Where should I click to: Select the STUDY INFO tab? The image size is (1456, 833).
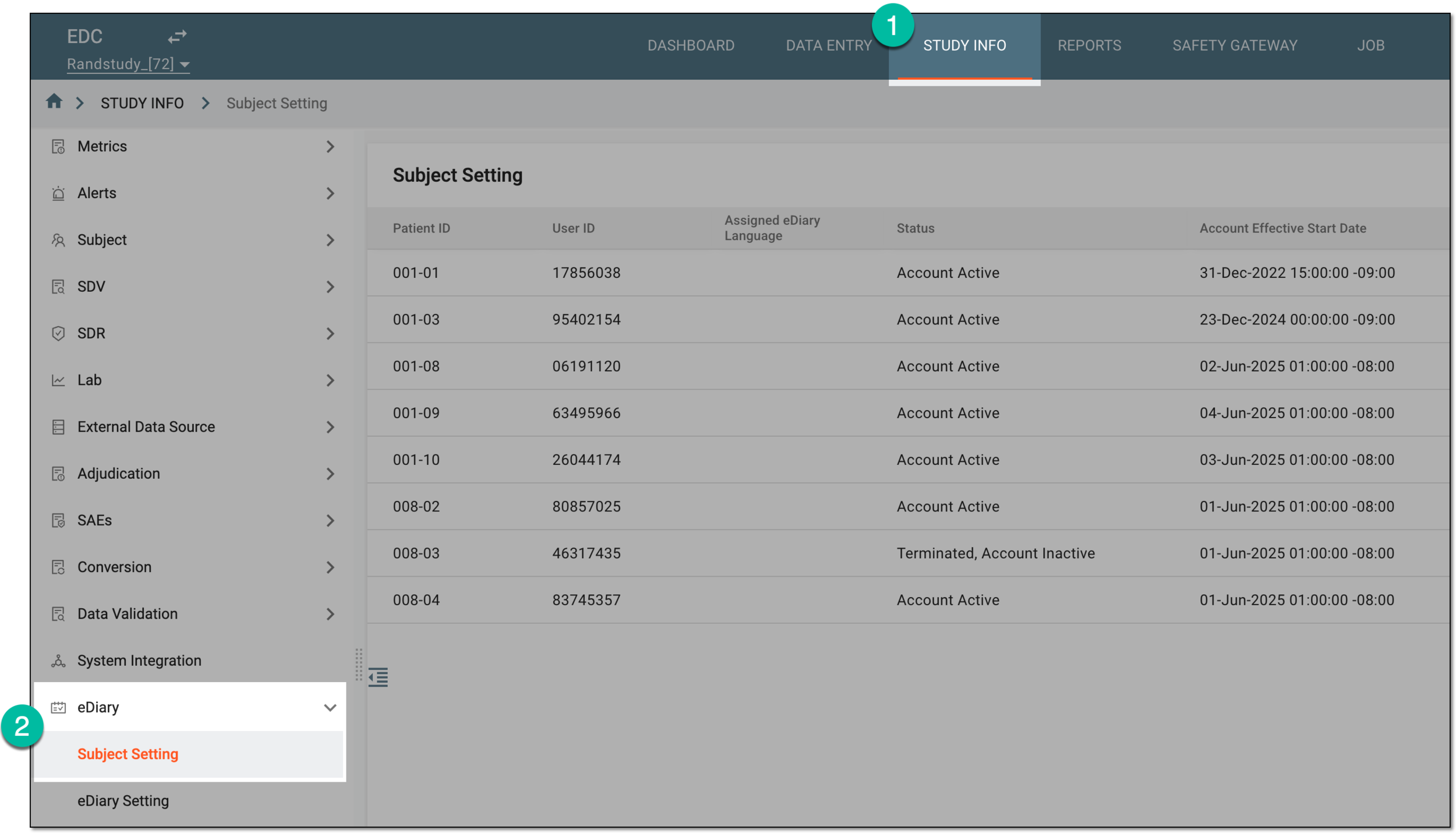point(964,45)
